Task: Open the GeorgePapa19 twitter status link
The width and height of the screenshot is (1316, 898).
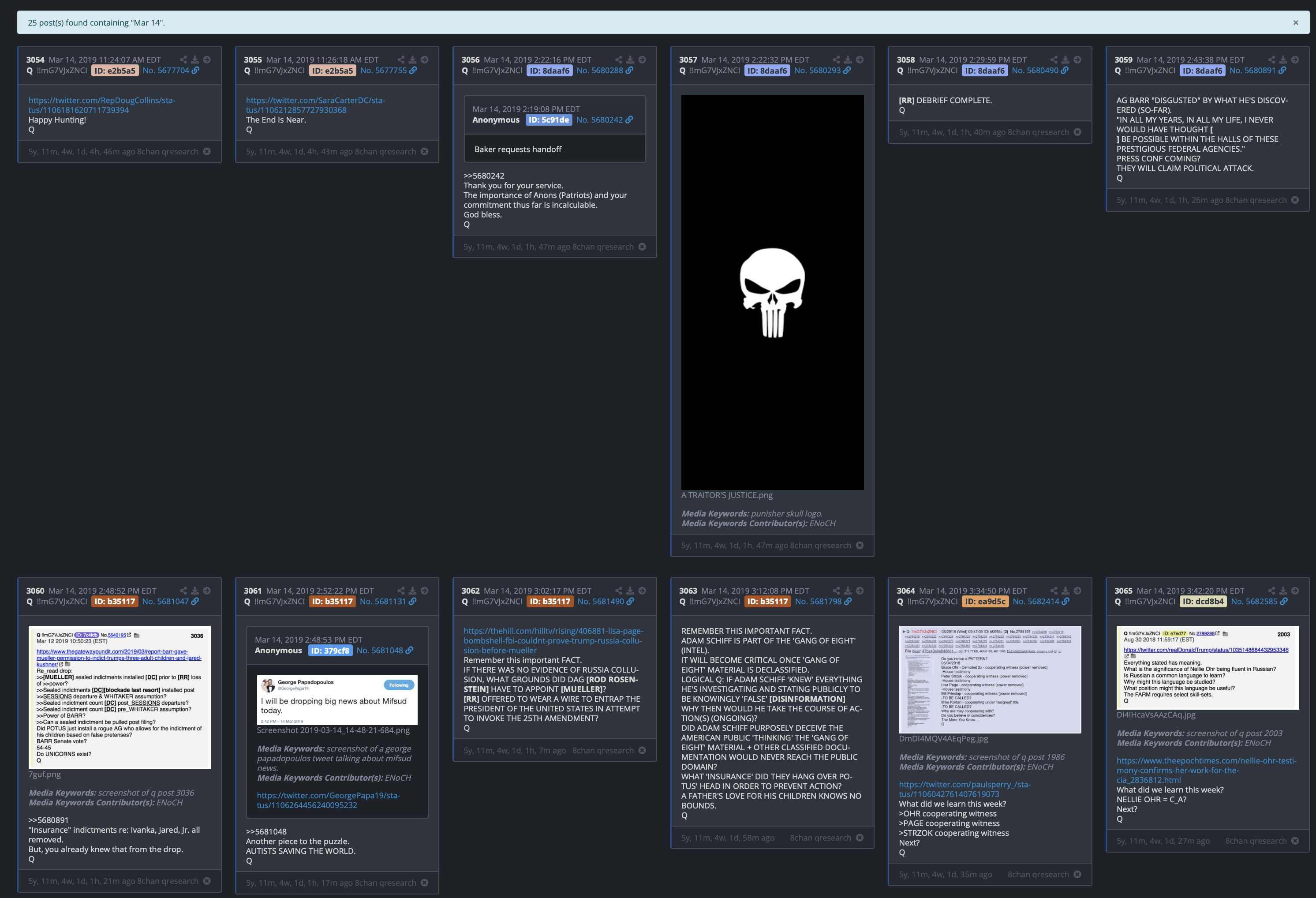Action: point(329,800)
